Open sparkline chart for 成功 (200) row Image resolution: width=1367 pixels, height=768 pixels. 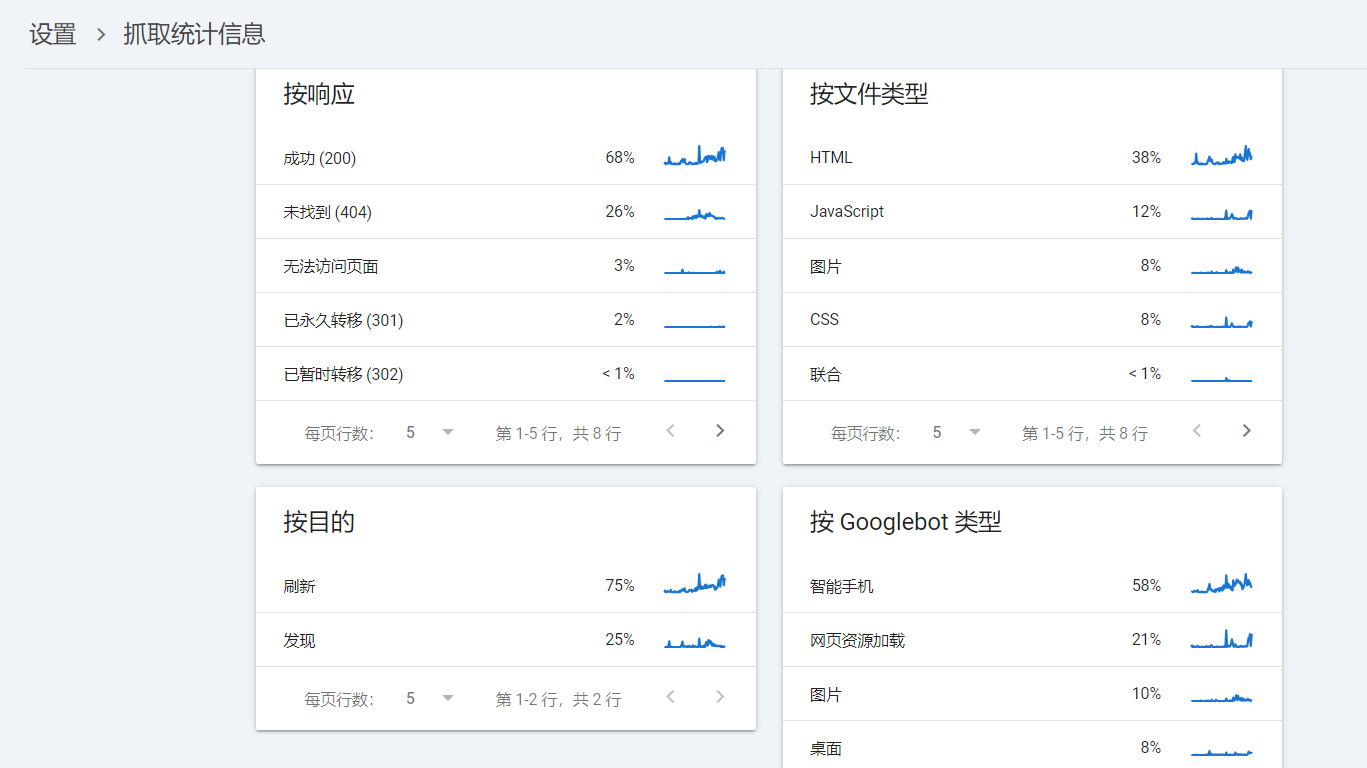click(694, 157)
